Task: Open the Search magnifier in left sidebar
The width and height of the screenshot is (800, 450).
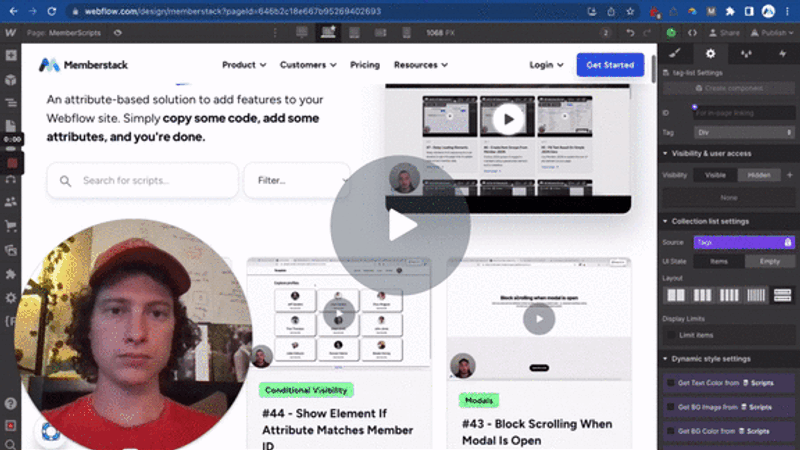Action: click(11, 444)
